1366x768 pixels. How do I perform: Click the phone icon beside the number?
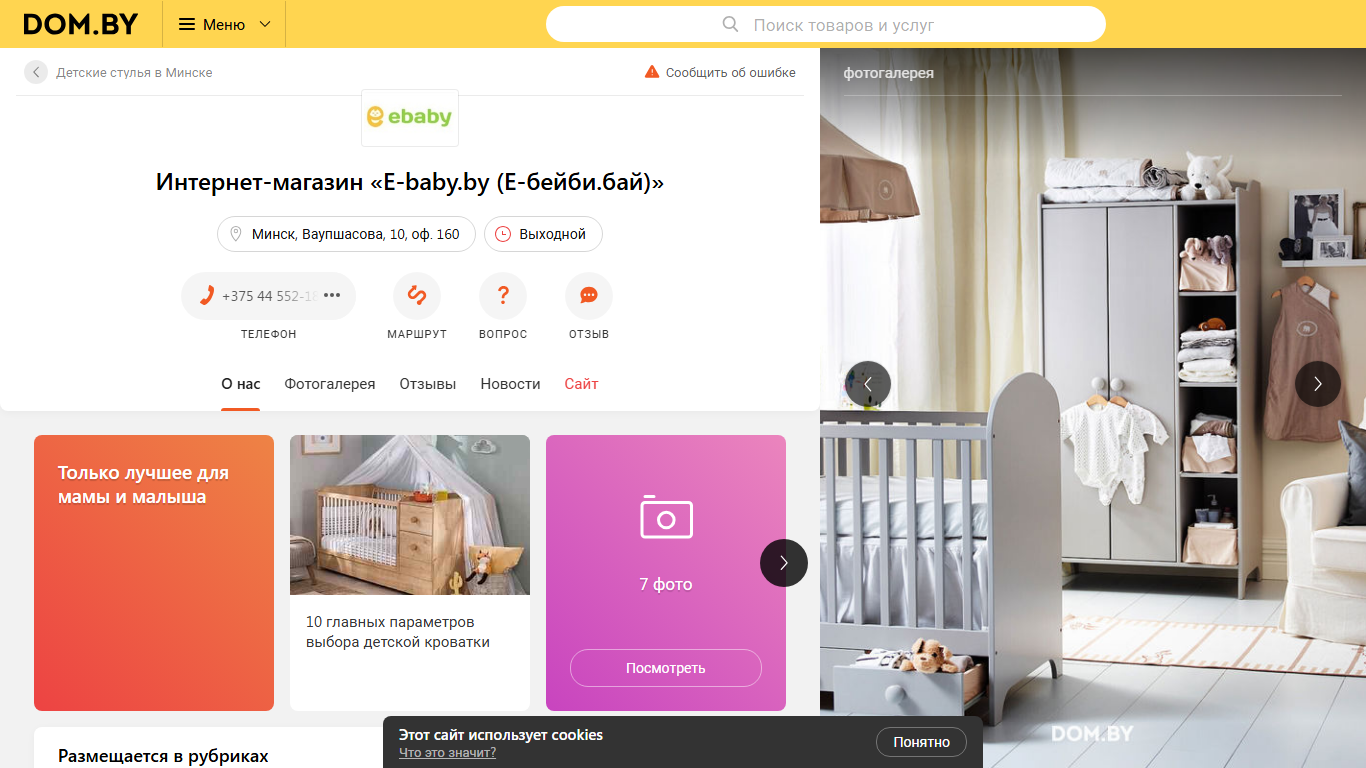(x=207, y=296)
